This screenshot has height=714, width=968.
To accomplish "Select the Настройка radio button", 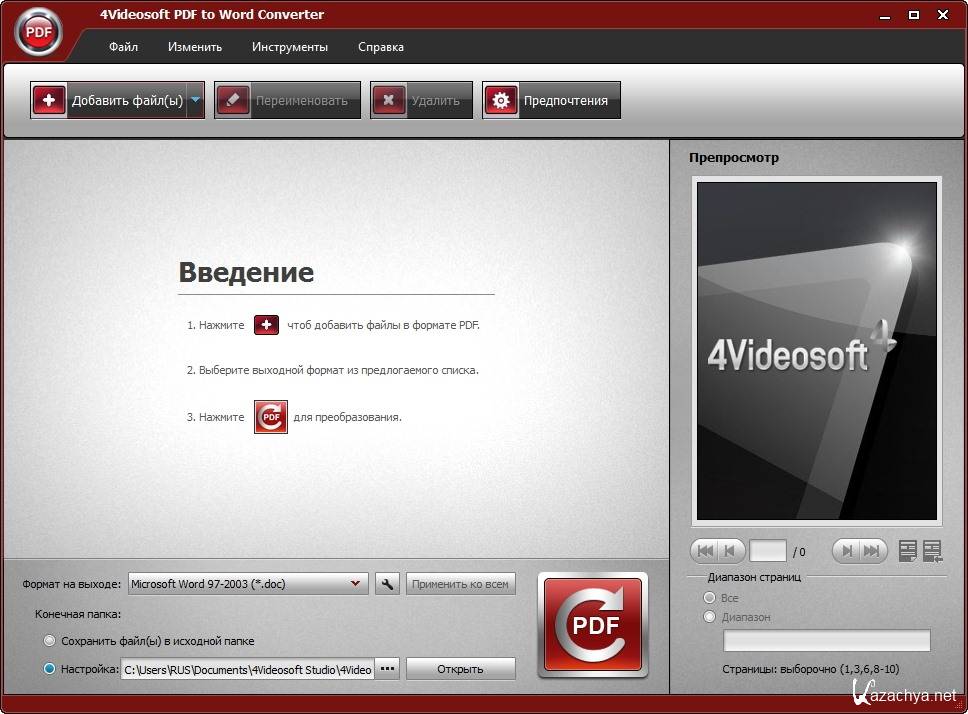I will coord(49,668).
